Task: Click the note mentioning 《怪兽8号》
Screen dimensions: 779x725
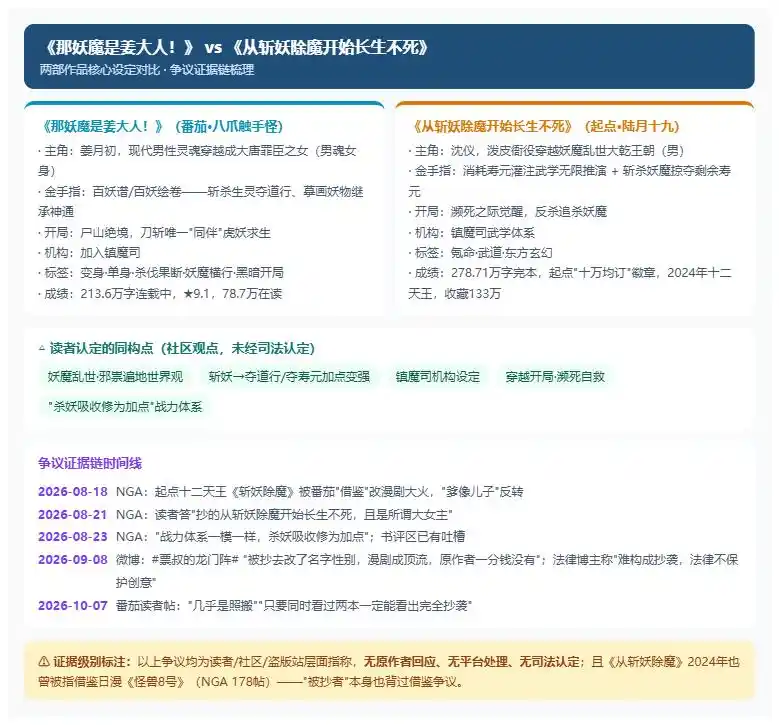Action: coord(389,672)
